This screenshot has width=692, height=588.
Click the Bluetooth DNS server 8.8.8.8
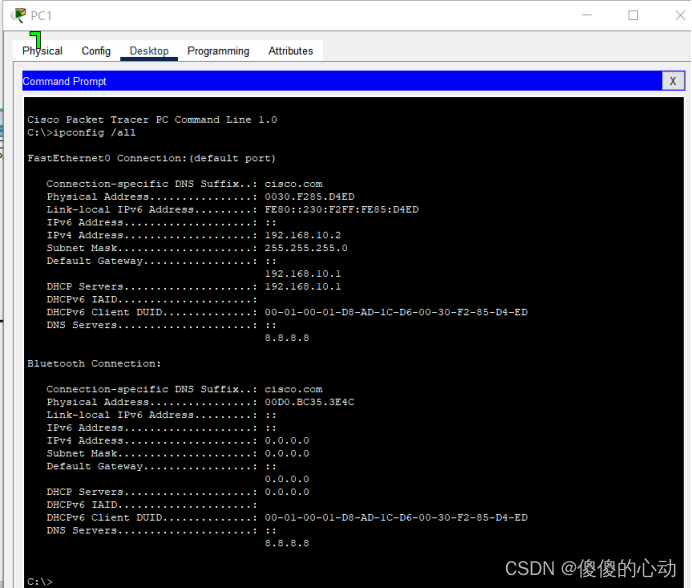click(287, 543)
